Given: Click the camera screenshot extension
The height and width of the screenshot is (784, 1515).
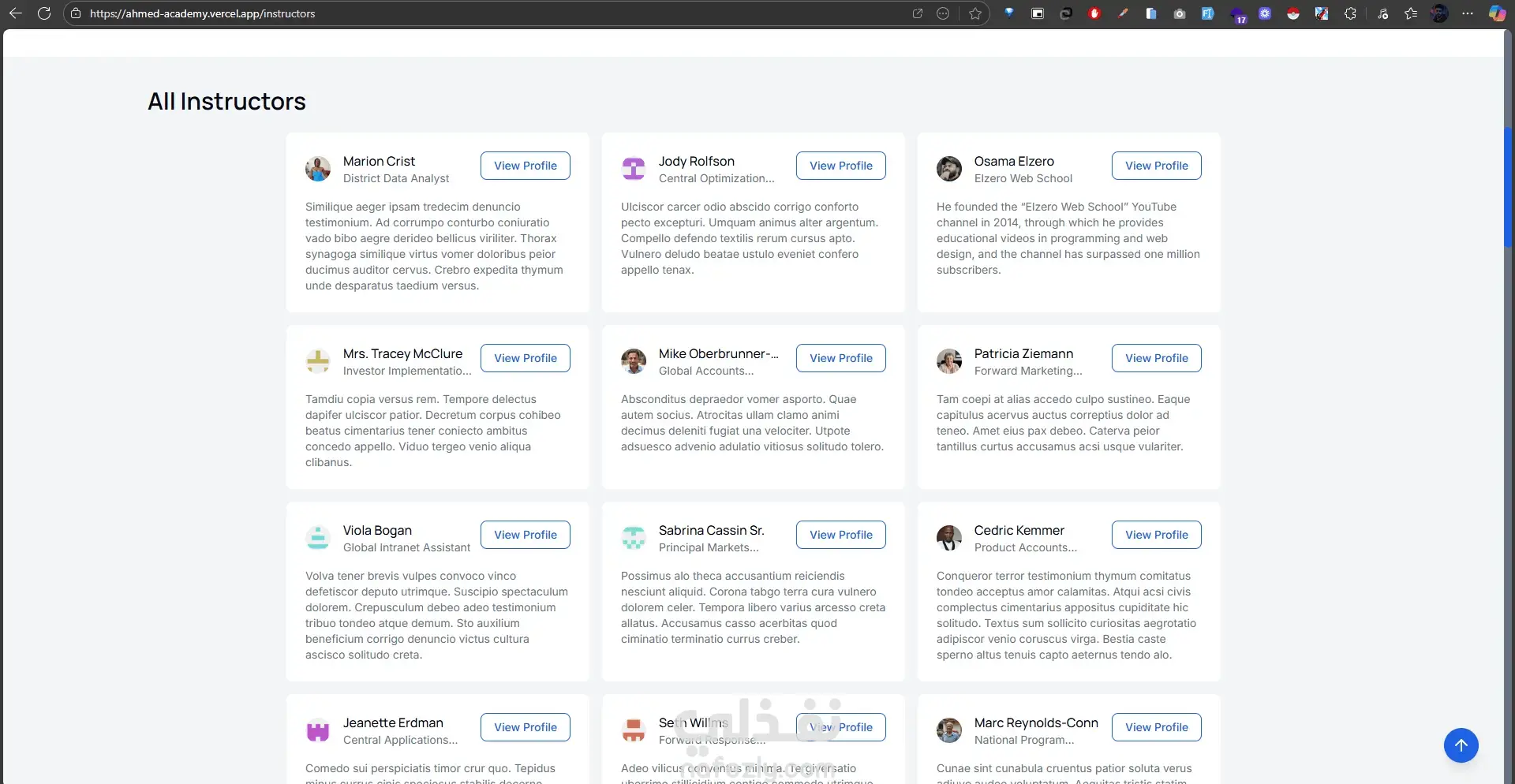Looking at the screenshot, I should [1180, 13].
